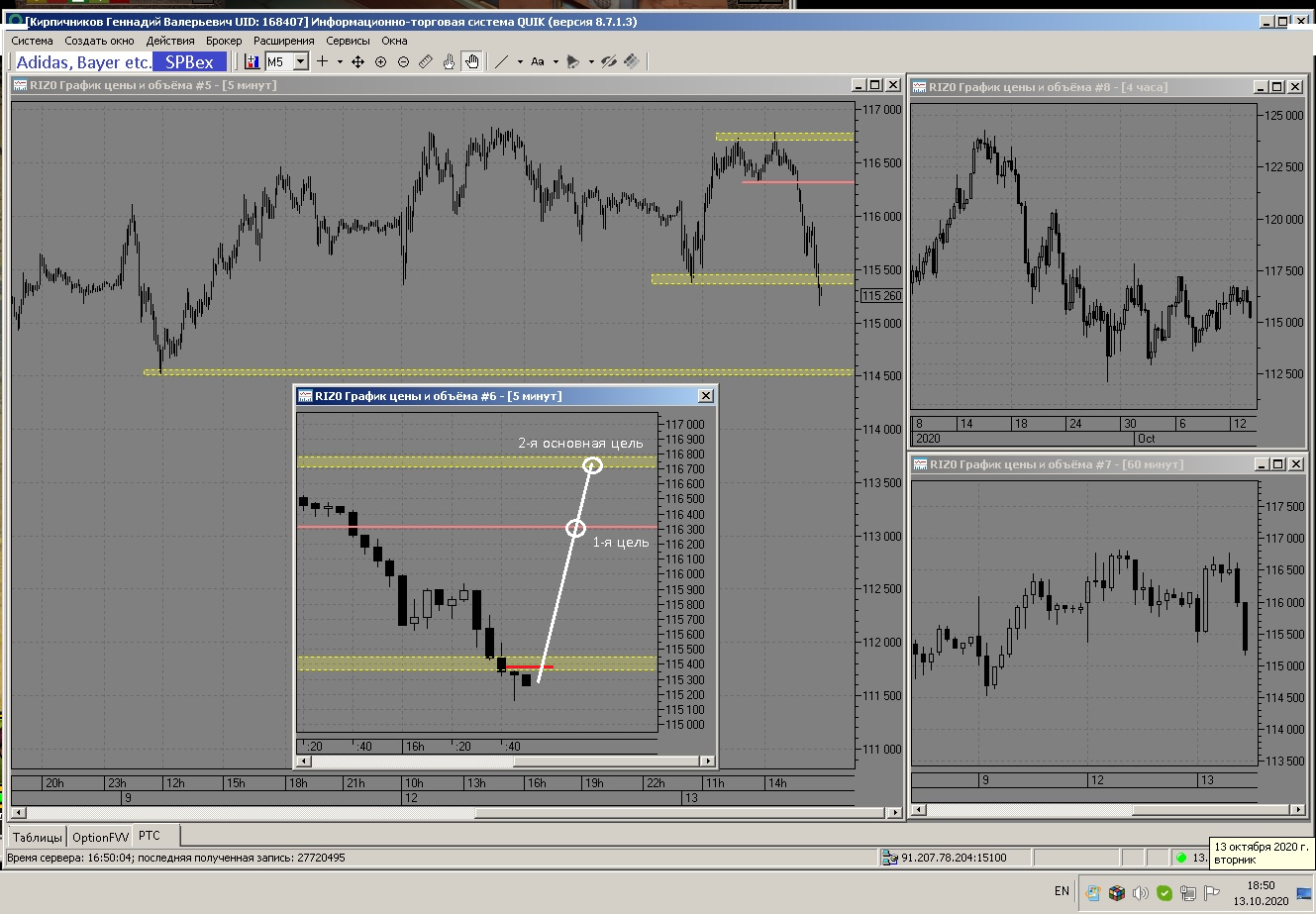
Task: Select the trend line drawing tool
Action: (502, 61)
